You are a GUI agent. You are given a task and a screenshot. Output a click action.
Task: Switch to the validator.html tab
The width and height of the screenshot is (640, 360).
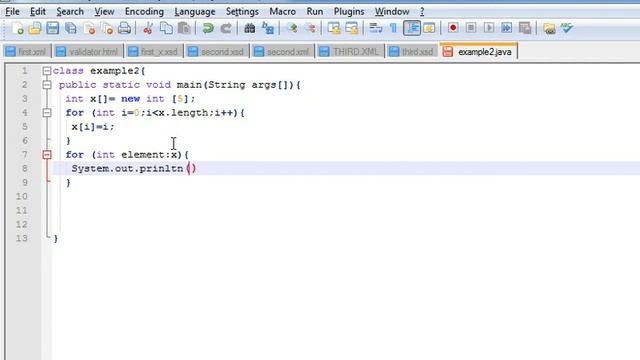(88, 52)
